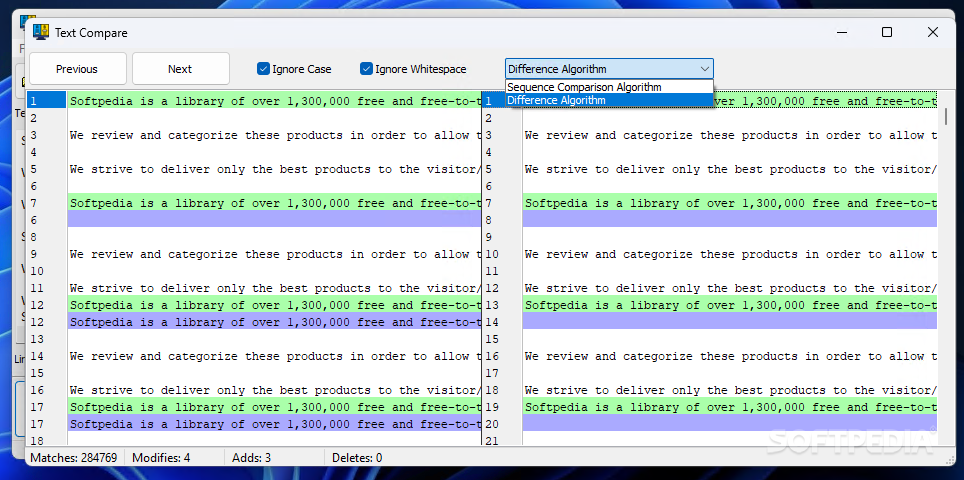
Task: Go to the Previous difference
Action: (77, 69)
